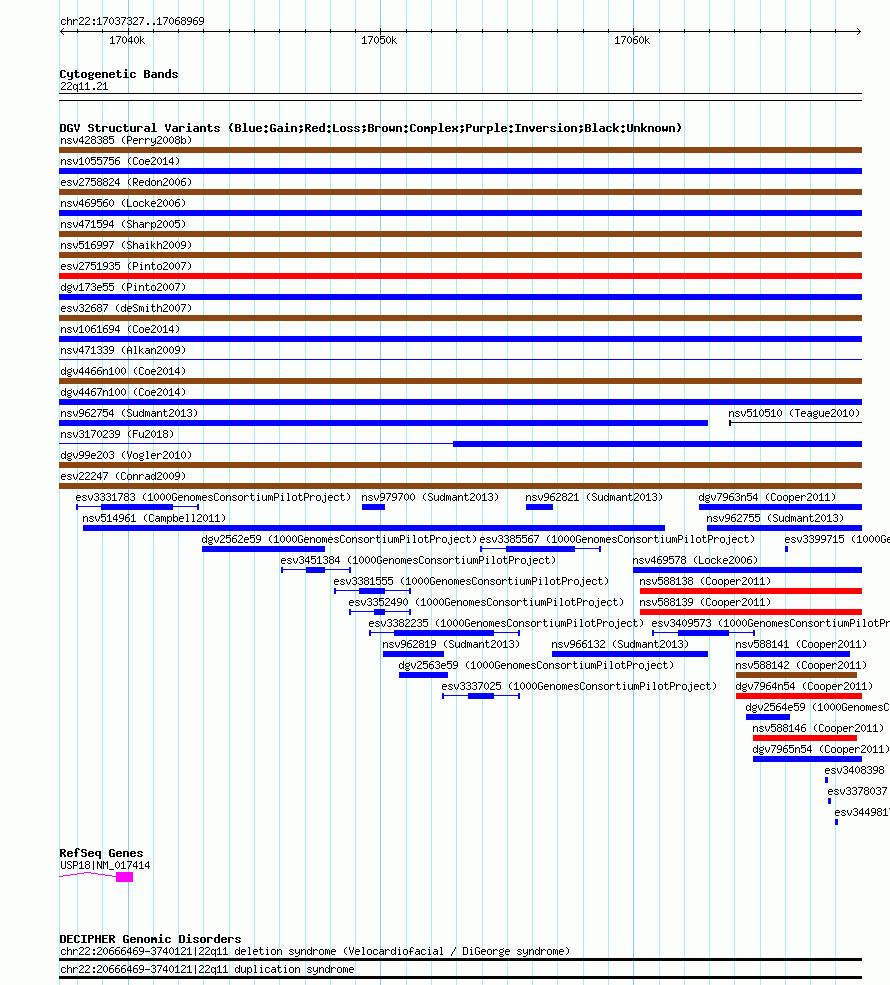Click variant label esv32687 (deSmith2007)
The width and height of the screenshot is (890, 985).
(126, 308)
